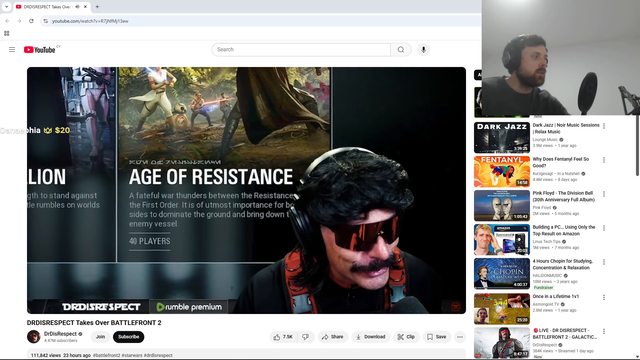Open Building a PC Using Amazon title
Viewport: 640px width, 360px height.
(x=564, y=230)
